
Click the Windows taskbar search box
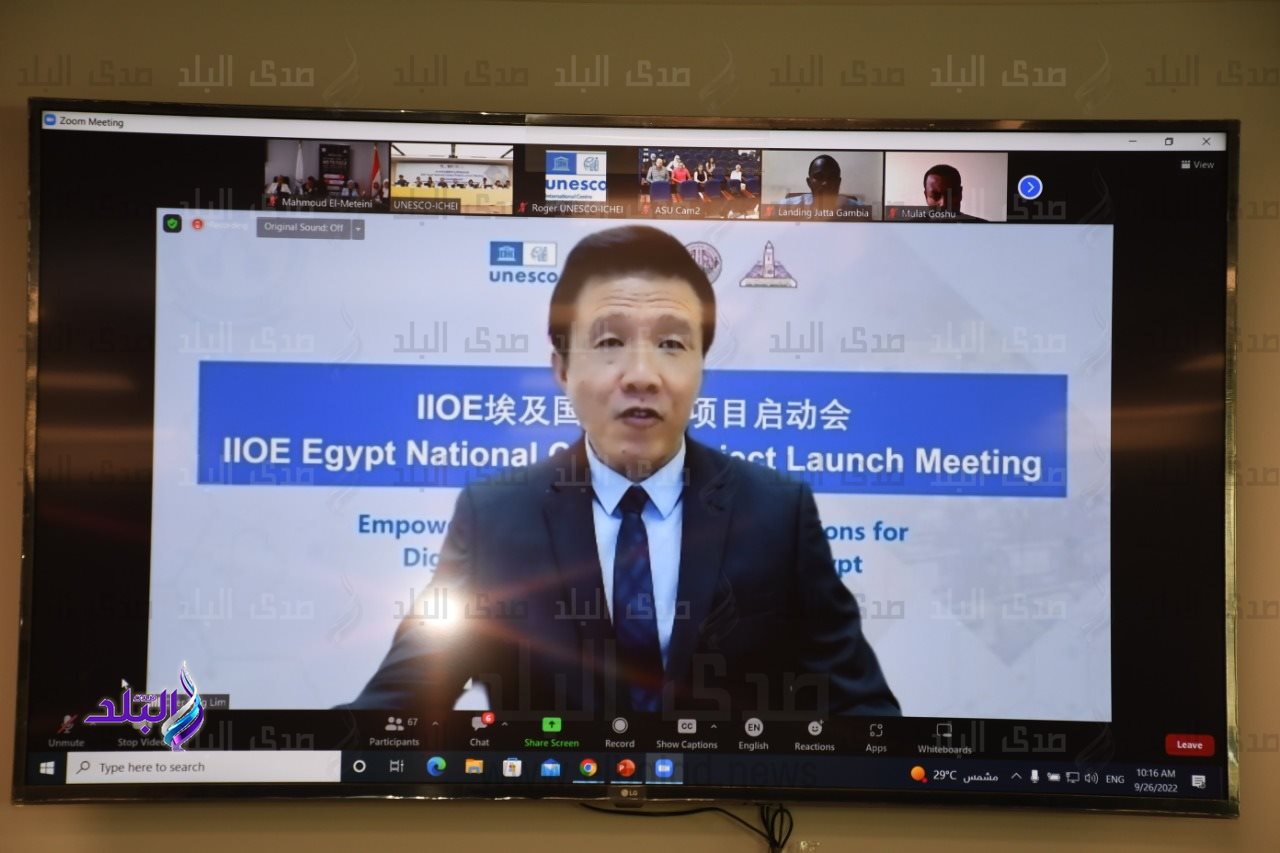point(204,767)
